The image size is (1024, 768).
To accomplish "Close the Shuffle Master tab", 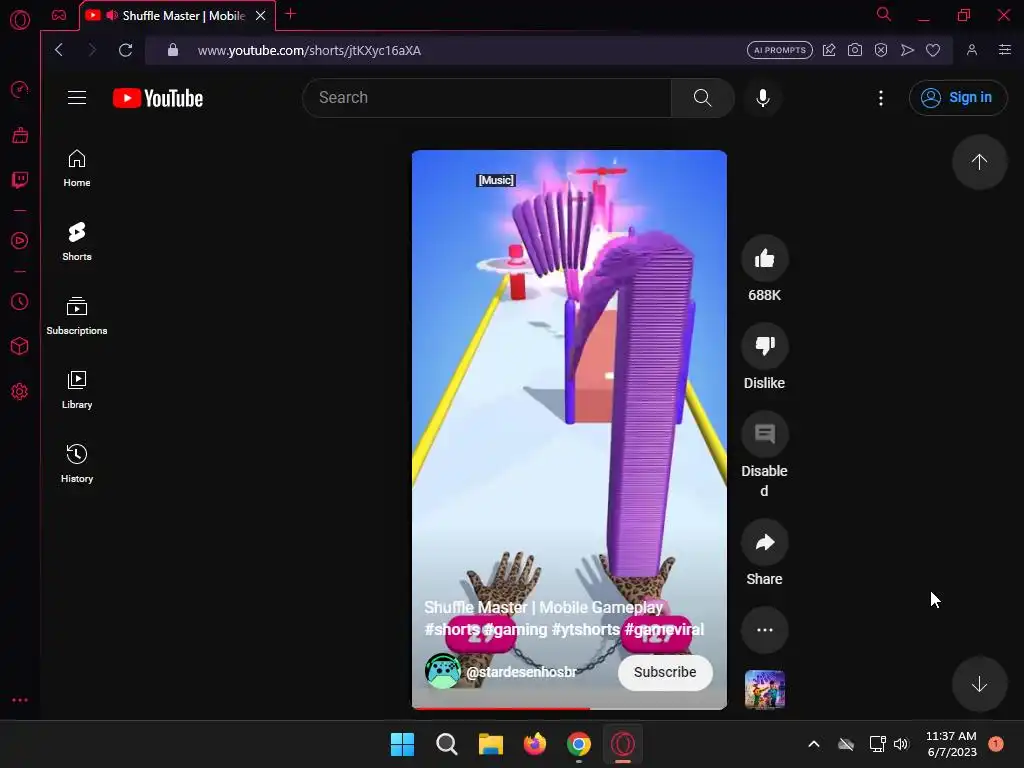I will pyautogui.click(x=261, y=16).
